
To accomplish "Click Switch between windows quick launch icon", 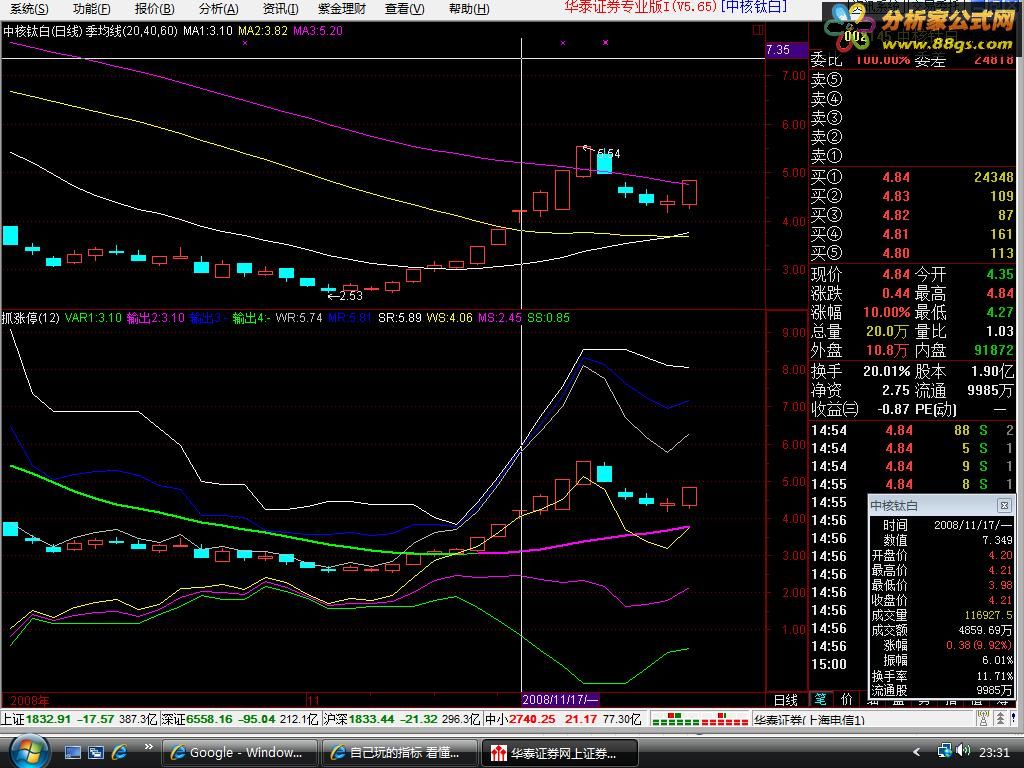I will [95, 753].
